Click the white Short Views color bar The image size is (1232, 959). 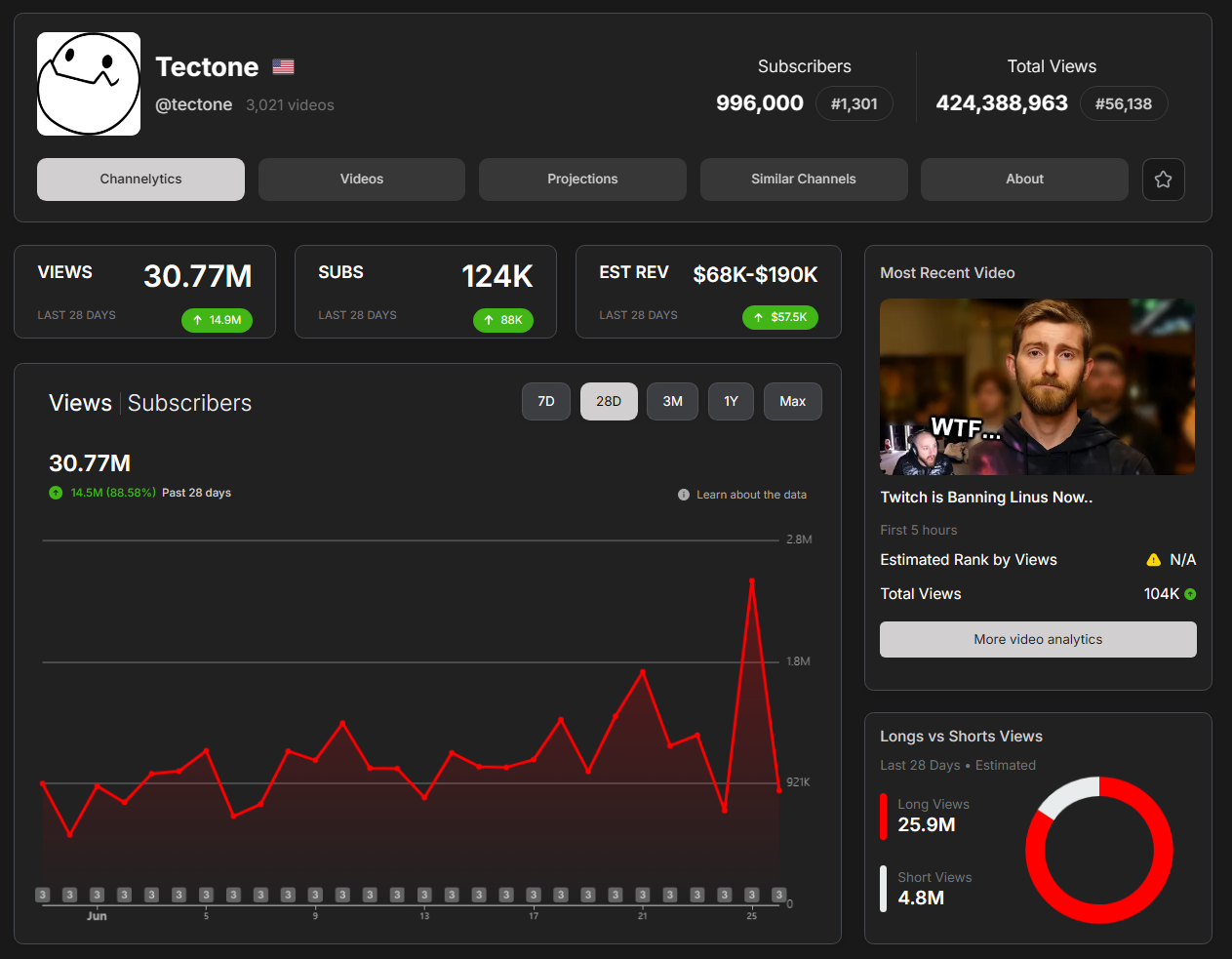[884, 889]
